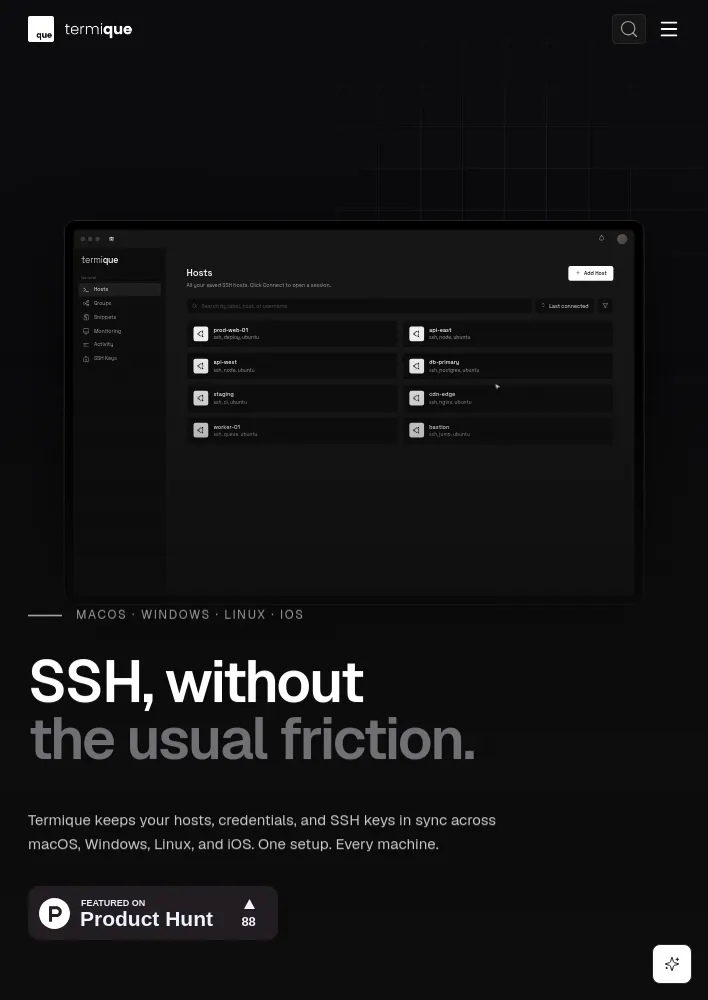Click the prod-web-01 host icon
The image size is (708, 1000).
pyautogui.click(x=201, y=334)
